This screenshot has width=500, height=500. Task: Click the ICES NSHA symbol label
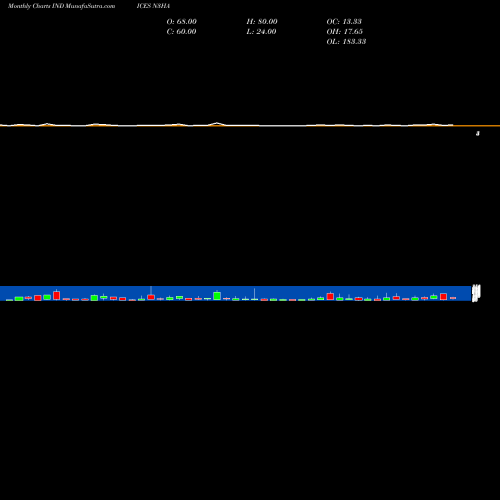pyautogui.click(x=153, y=6)
